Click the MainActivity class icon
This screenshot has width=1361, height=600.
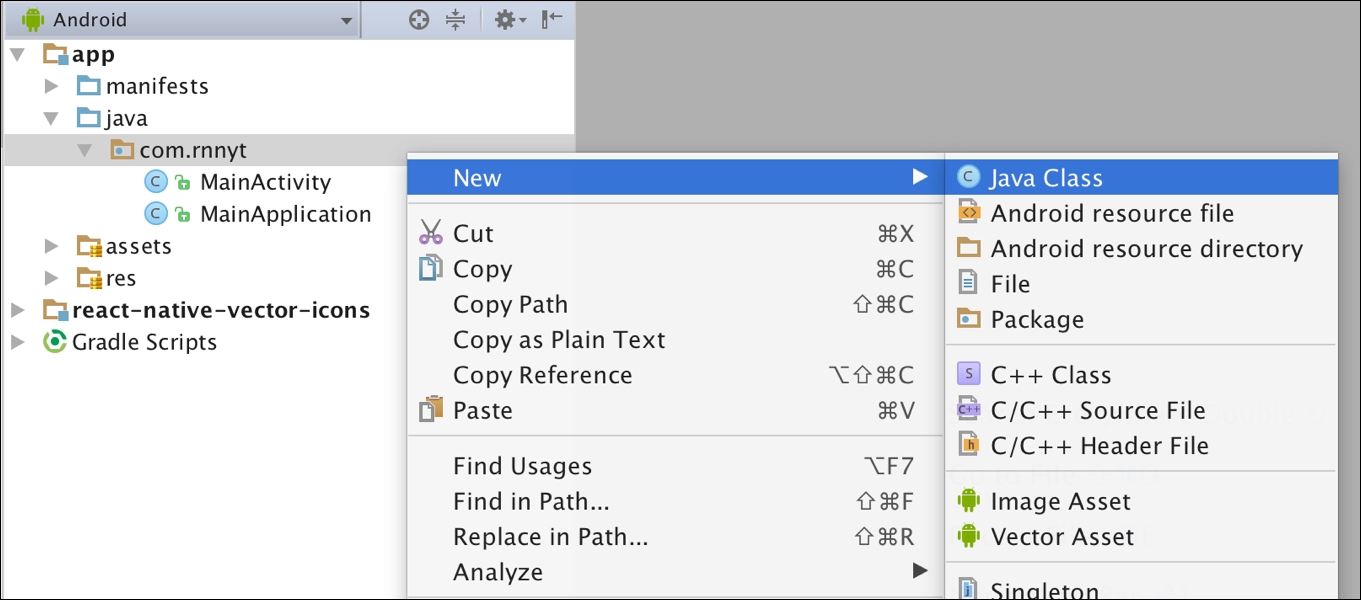coord(156,182)
